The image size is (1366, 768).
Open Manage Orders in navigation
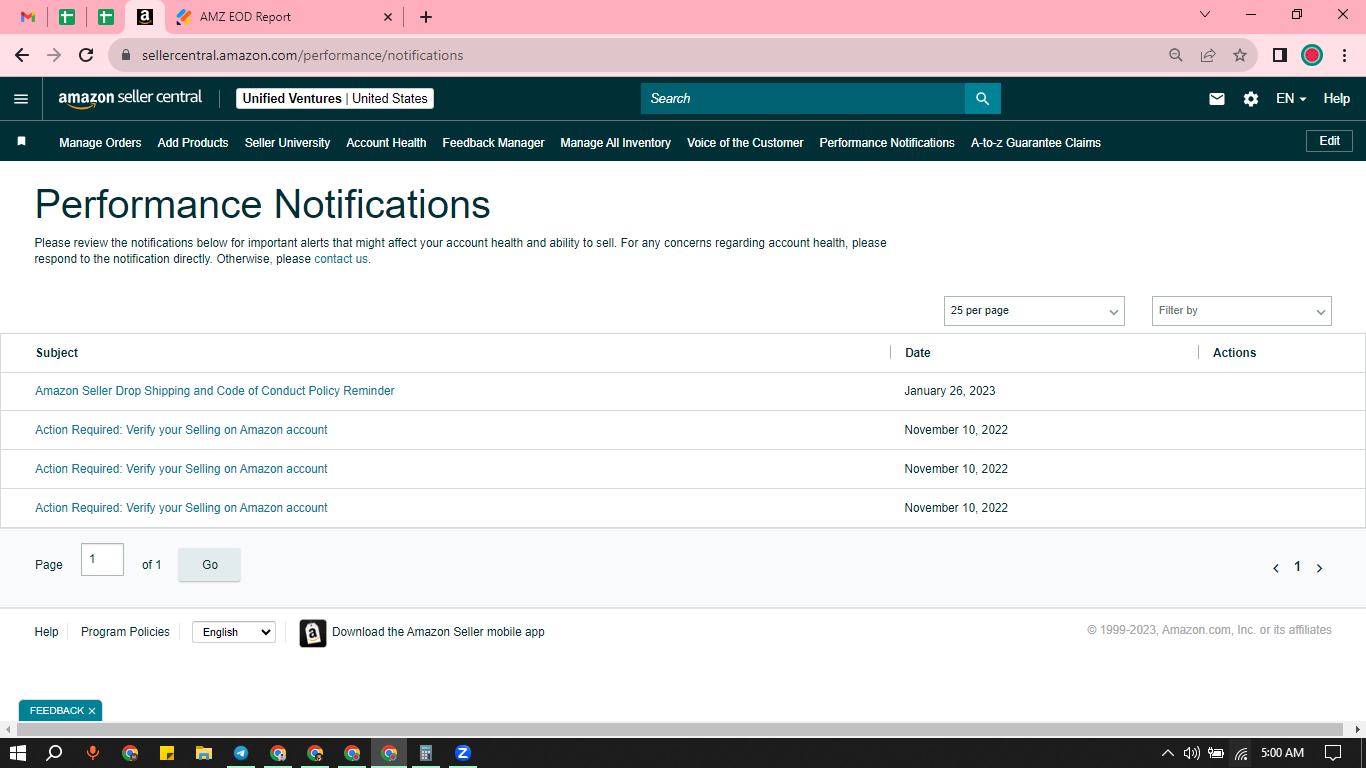pos(100,143)
